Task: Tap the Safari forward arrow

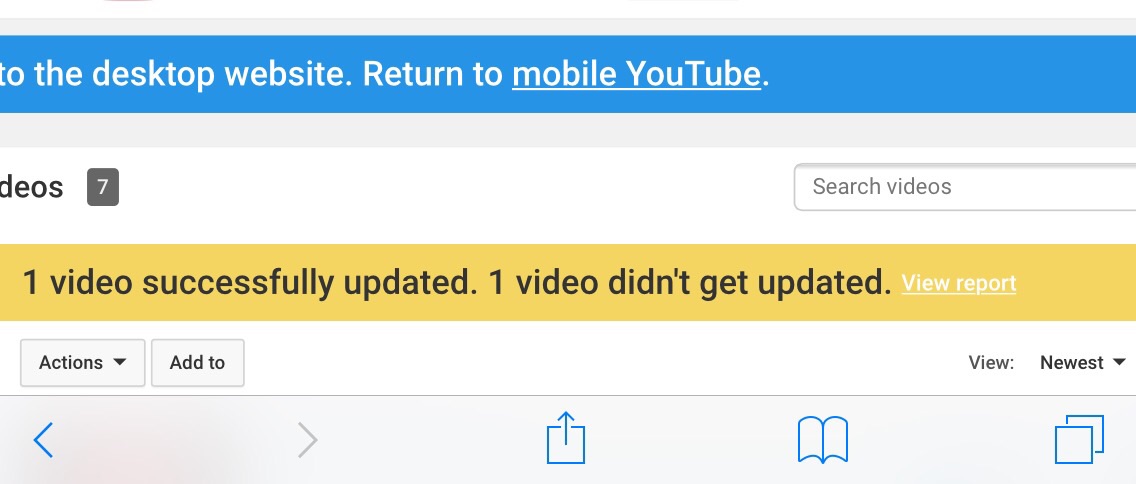Action: [308, 440]
